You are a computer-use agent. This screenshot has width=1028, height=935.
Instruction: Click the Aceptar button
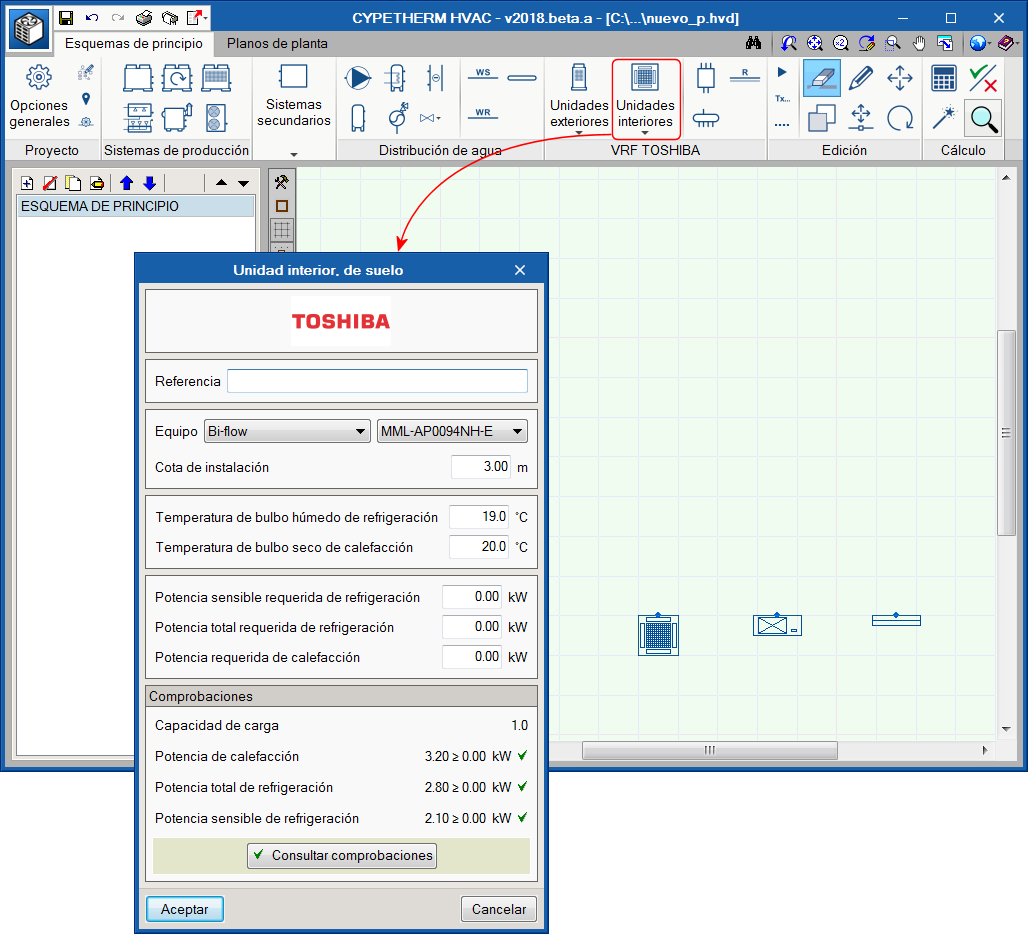[x=185, y=909]
